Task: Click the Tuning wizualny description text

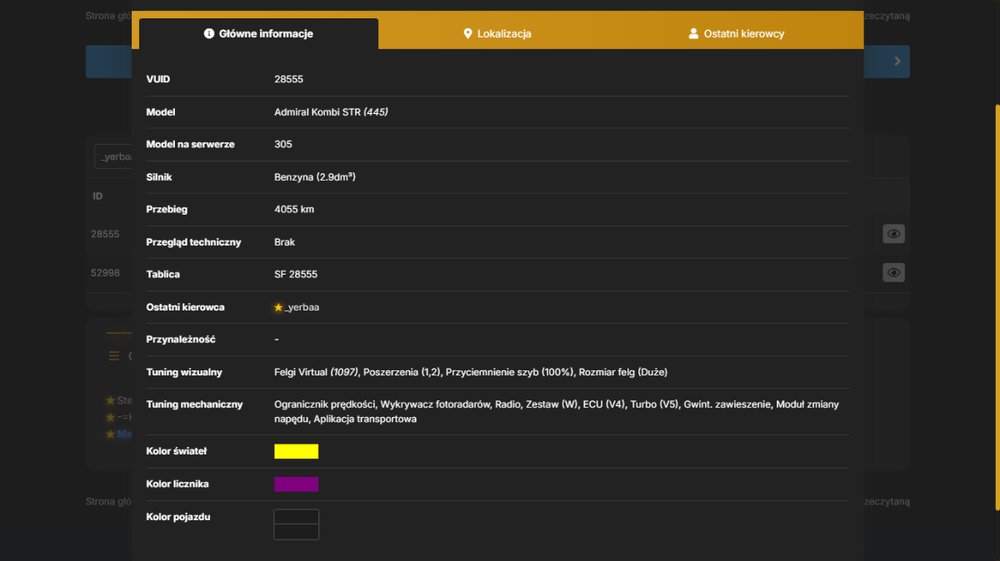Action: point(471,372)
